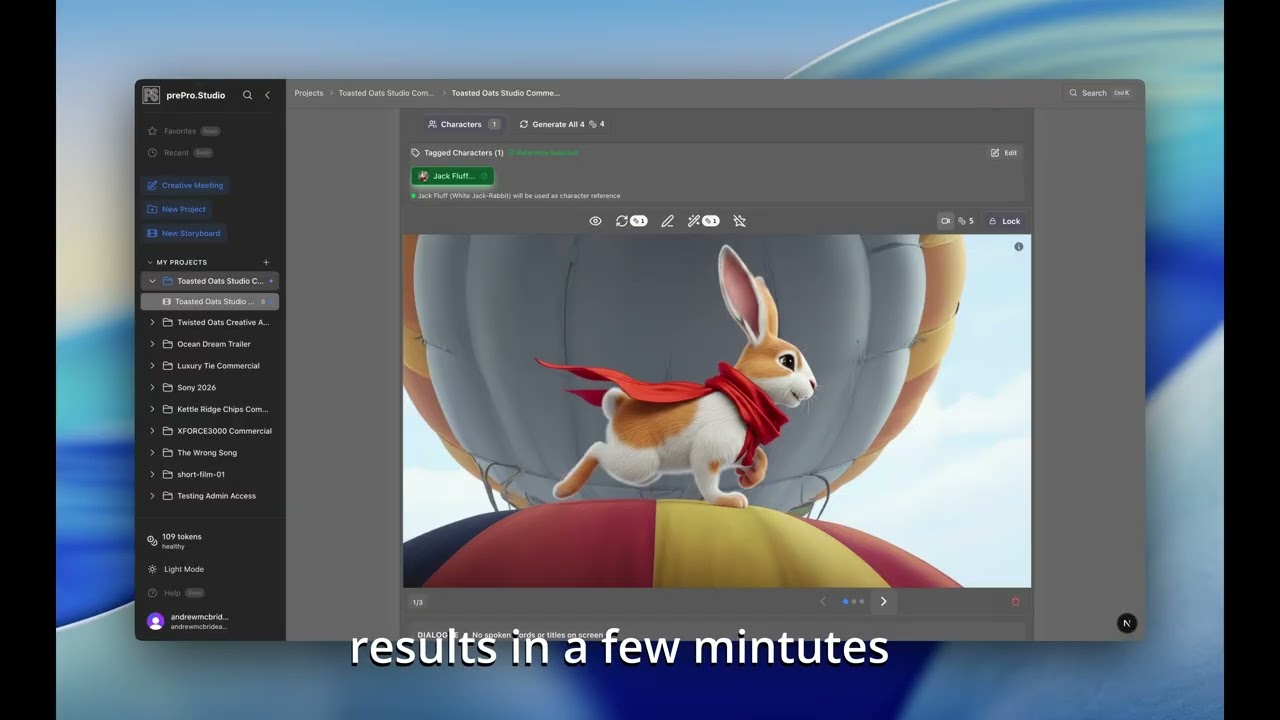The width and height of the screenshot is (1280, 720).
Task: Go to the previous image variant
Action: [823, 602]
